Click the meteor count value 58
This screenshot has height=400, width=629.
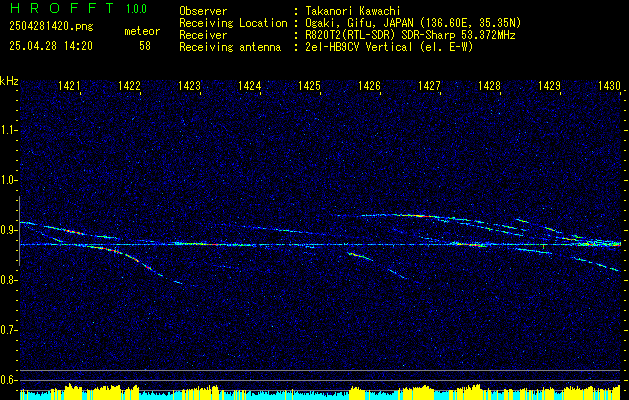145,46
